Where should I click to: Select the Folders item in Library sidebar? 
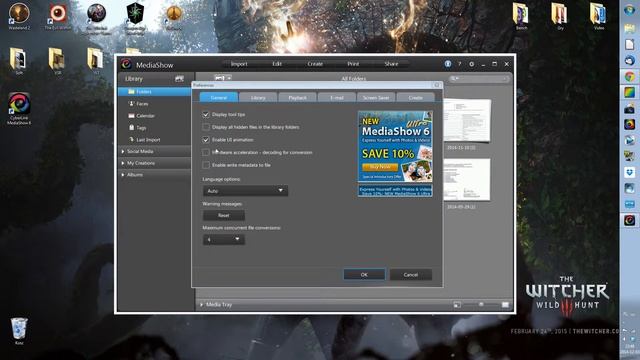tap(154, 92)
